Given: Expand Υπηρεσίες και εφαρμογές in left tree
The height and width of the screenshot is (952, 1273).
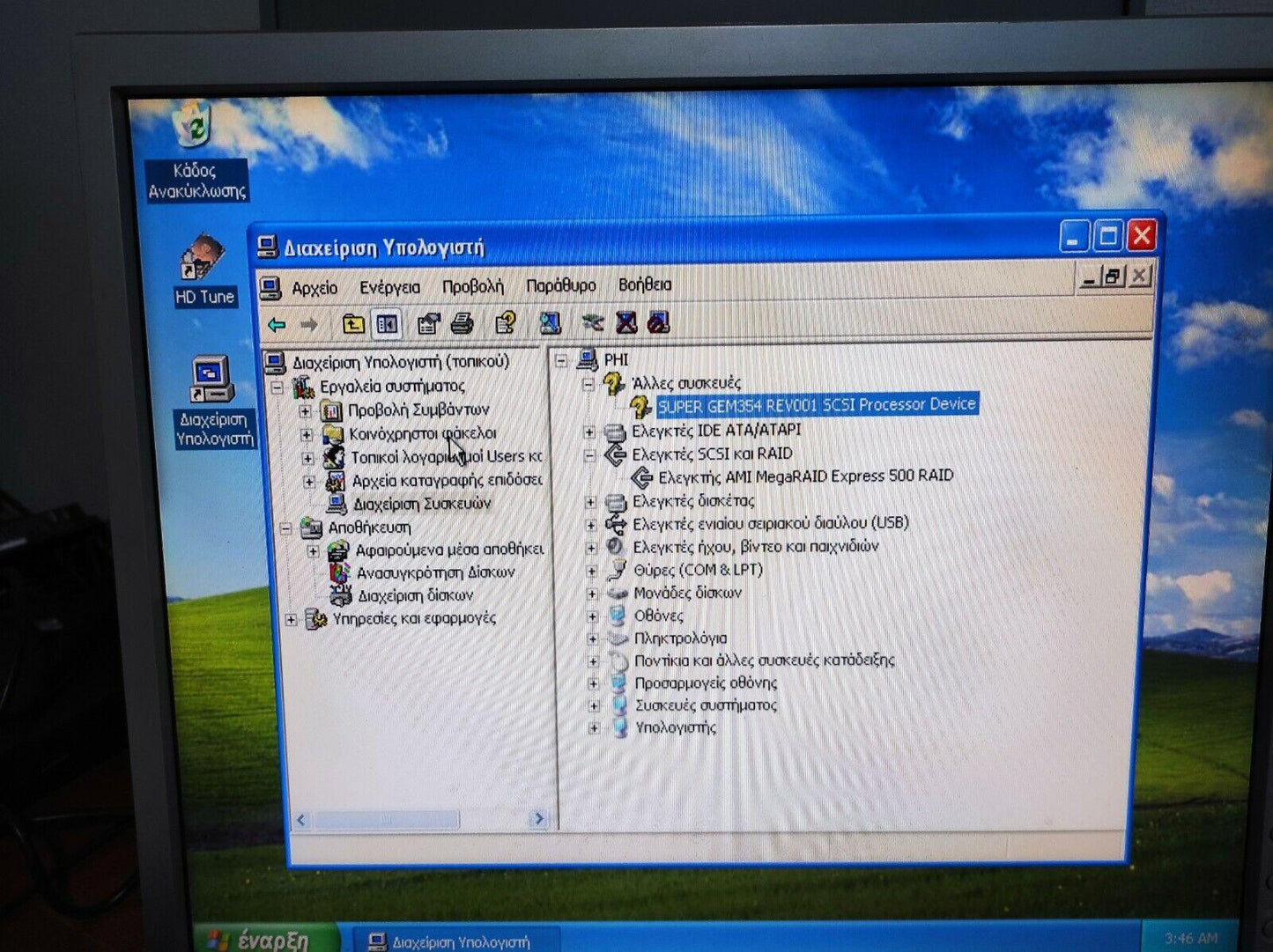Looking at the screenshot, I should coord(292,620).
